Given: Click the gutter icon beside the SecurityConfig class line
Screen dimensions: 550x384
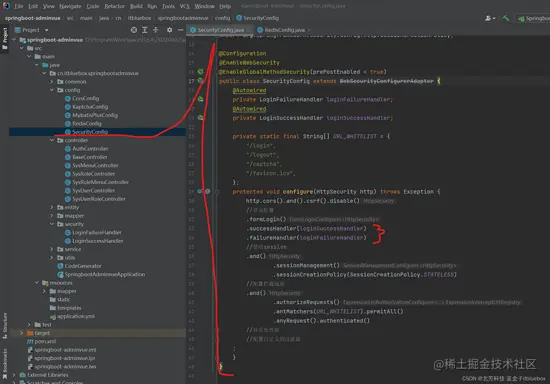Looking at the screenshot, I should [200, 81].
